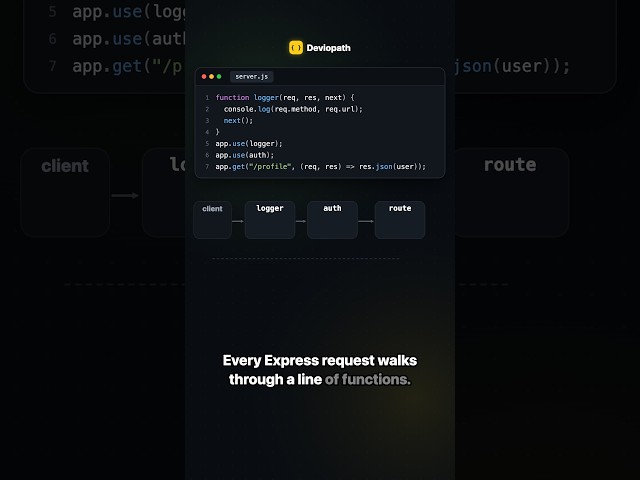The width and height of the screenshot is (640, 480).
Task: Select the server.js file tab
Action: coord(251,77)
